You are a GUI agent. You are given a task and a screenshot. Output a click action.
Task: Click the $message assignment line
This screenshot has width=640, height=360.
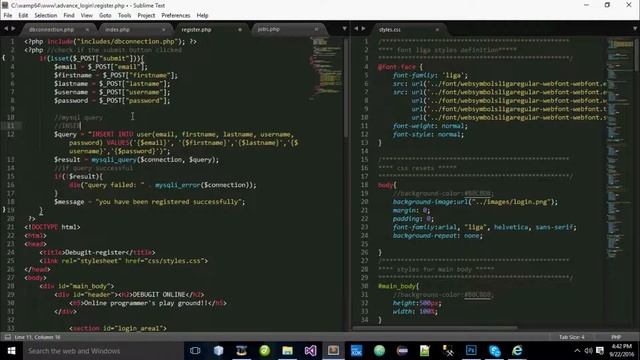(x=149, y=202)
